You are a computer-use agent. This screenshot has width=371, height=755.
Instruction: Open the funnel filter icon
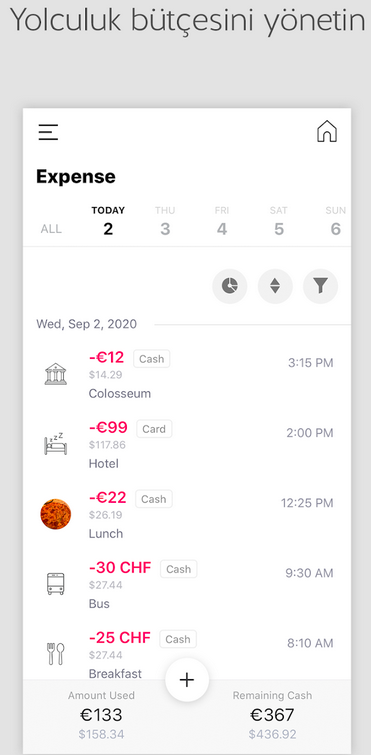[320, 286]
